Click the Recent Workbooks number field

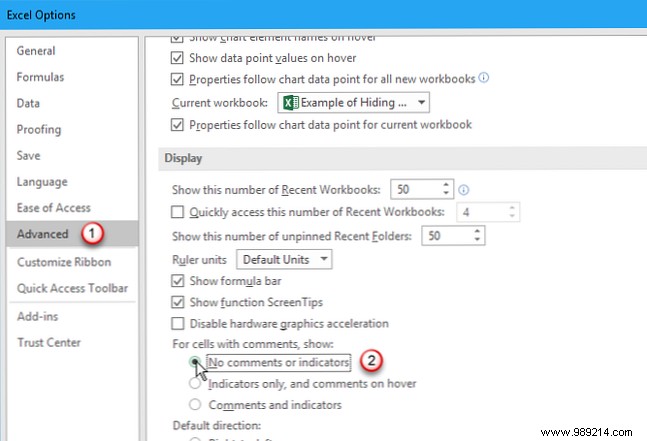(416, 189)
